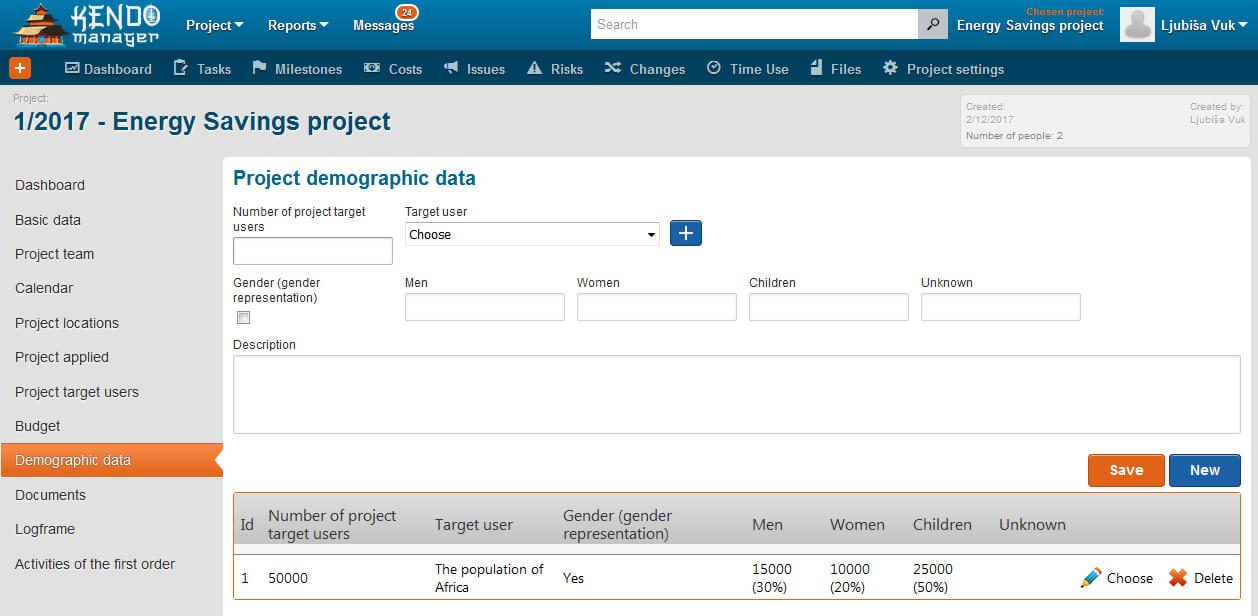
Task: View project Issues
Action: [x=474, y=69]
